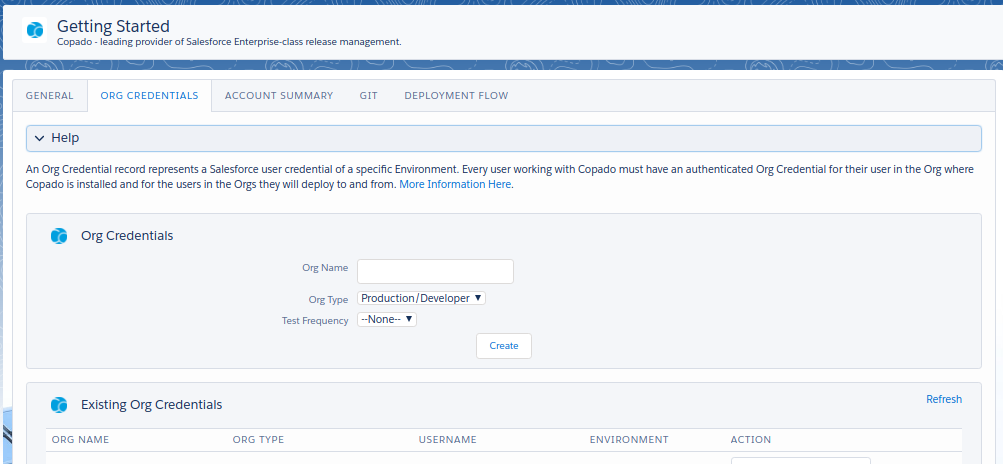Collapse the Help section chevron
The width and height of the screenshot is (1003, 464).
pyautogui.click(x=40, y=138)
